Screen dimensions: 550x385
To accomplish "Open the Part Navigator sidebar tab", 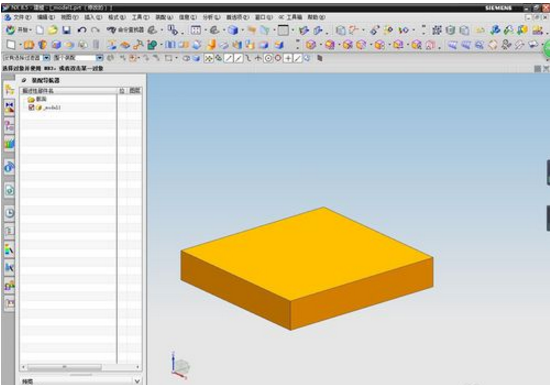I will point(9,126).
